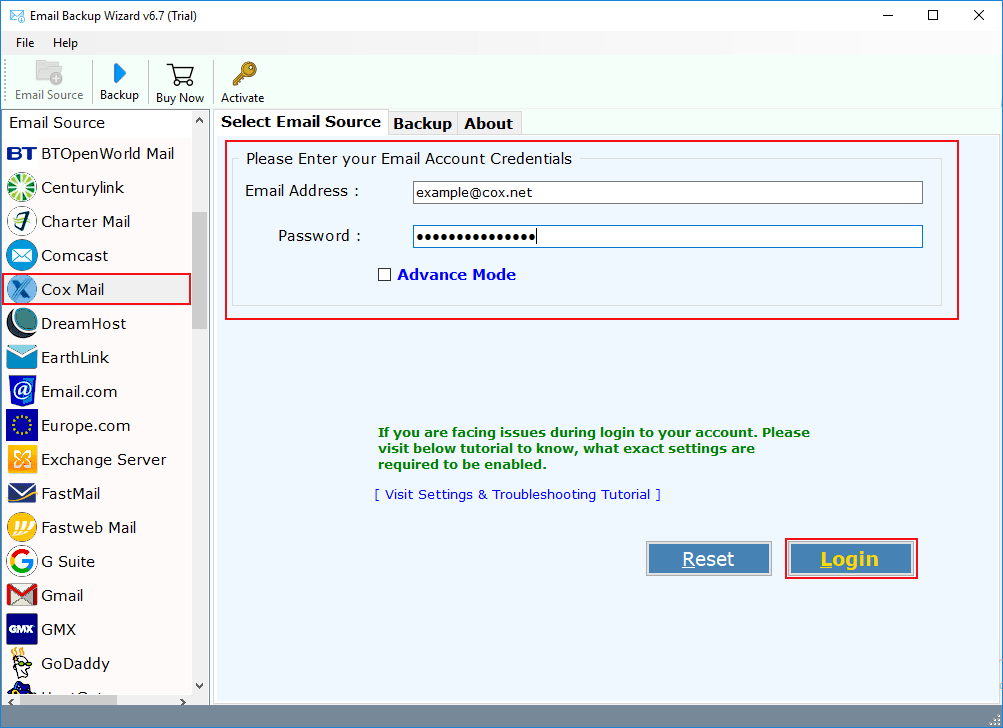Open Buy Now via shopping cart icon
Image resolution: width=1003 pixels, height=728 pixels.
(x=179, y=80)
